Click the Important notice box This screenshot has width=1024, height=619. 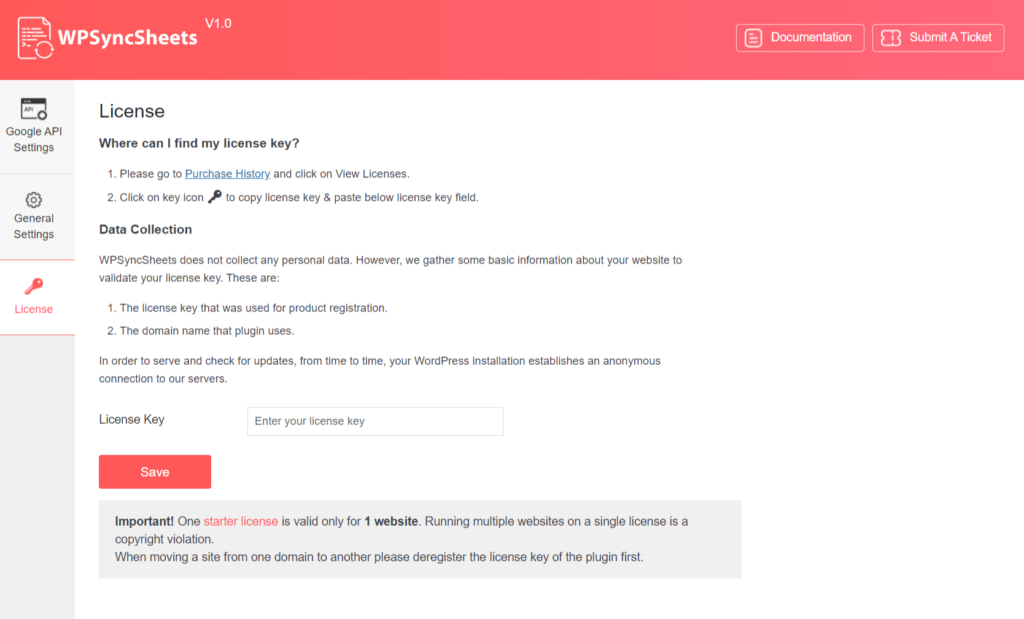coord(420,539)
